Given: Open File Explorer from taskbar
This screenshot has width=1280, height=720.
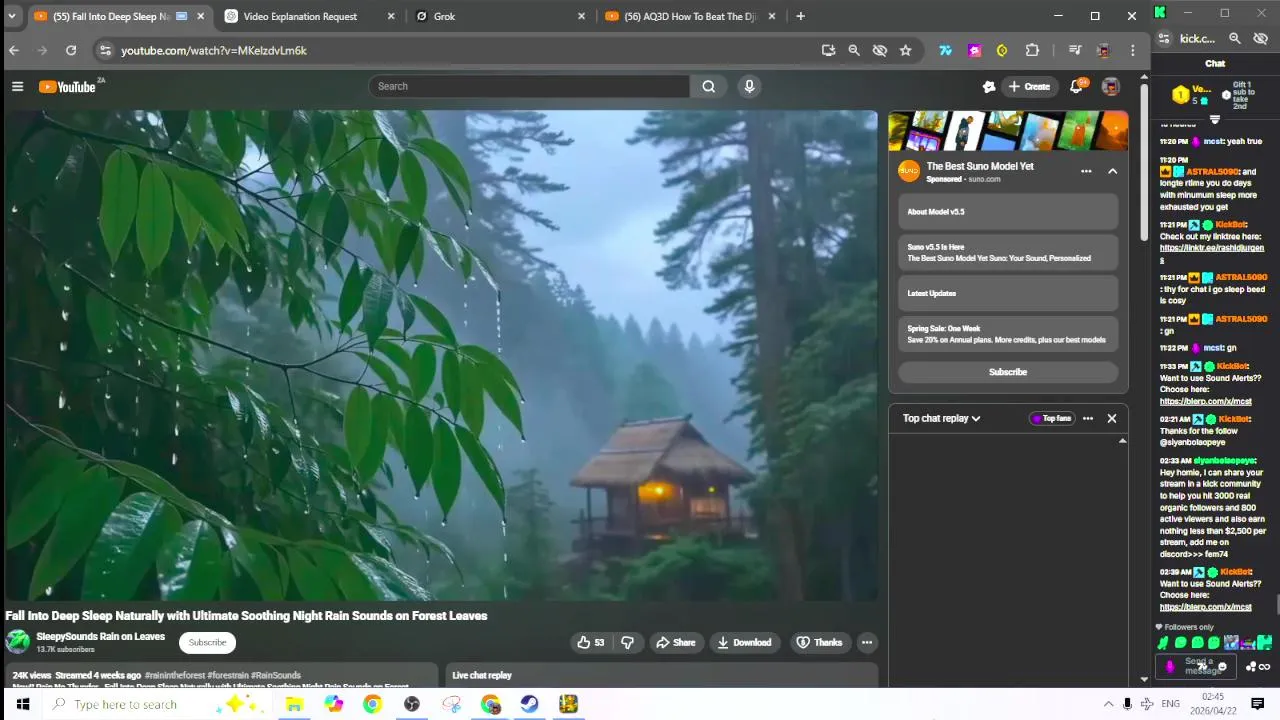Looking at the screenshot, I should pos(294,704).
